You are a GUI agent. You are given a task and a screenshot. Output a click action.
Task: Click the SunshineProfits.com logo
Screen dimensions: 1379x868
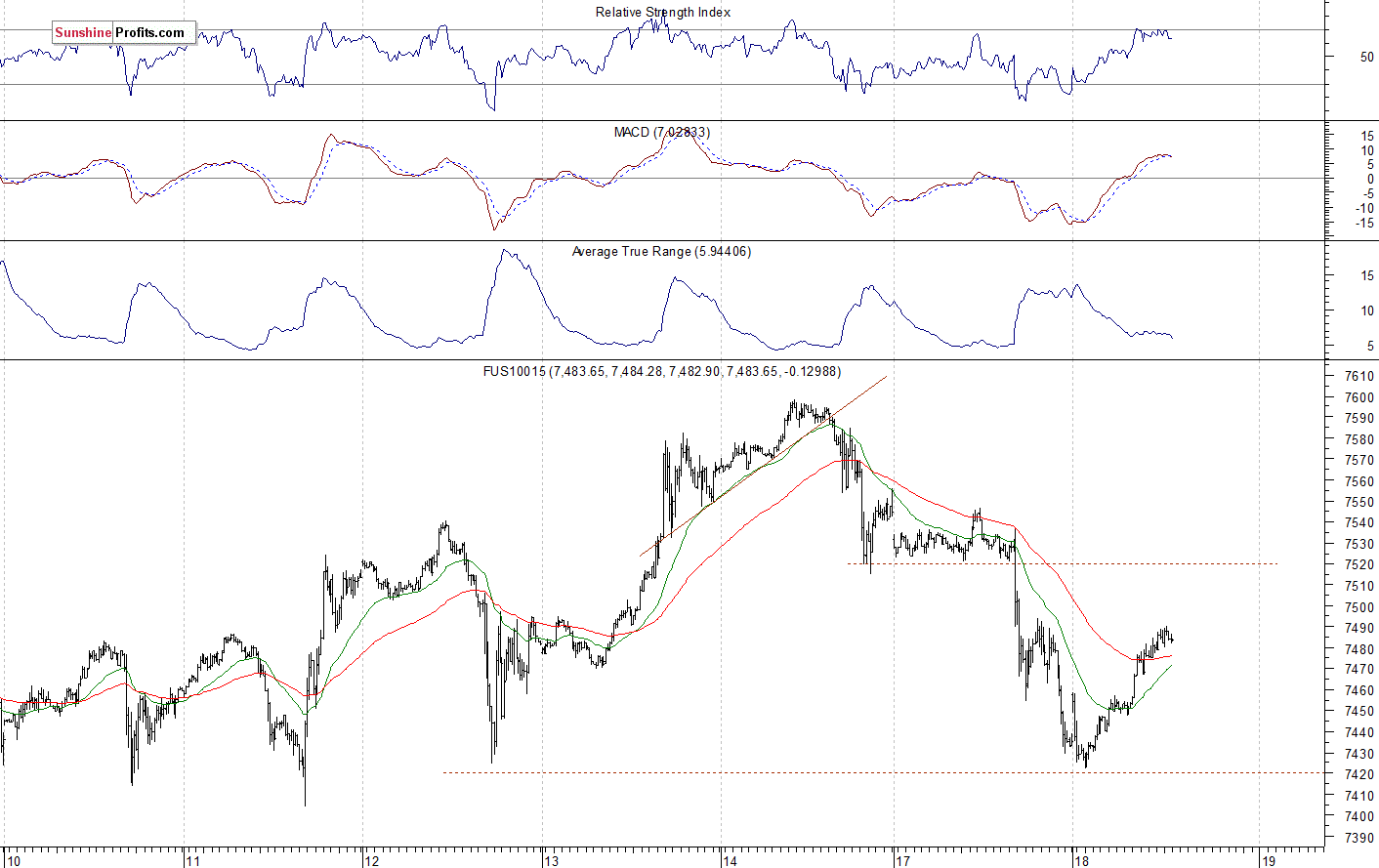click(124, 33)
